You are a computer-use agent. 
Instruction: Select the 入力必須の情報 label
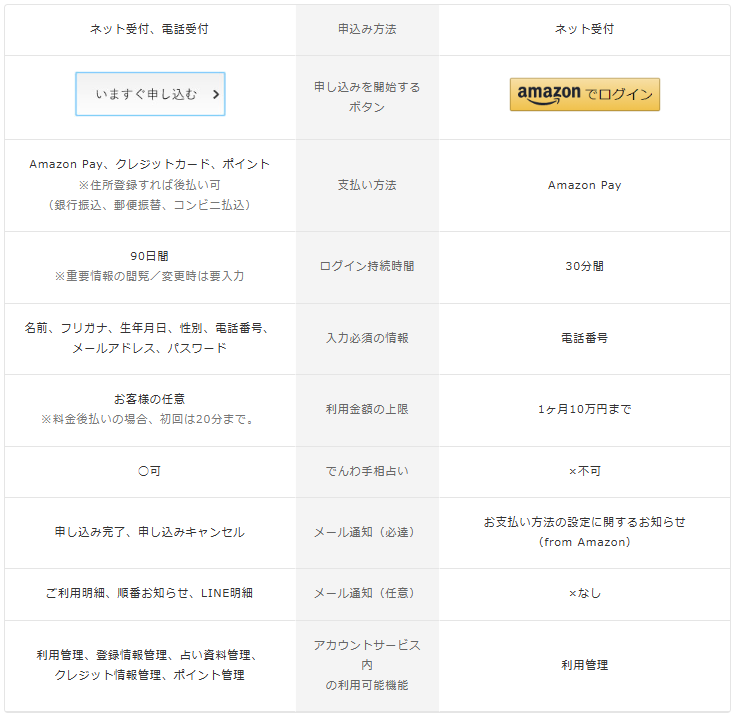click(367, 338)
